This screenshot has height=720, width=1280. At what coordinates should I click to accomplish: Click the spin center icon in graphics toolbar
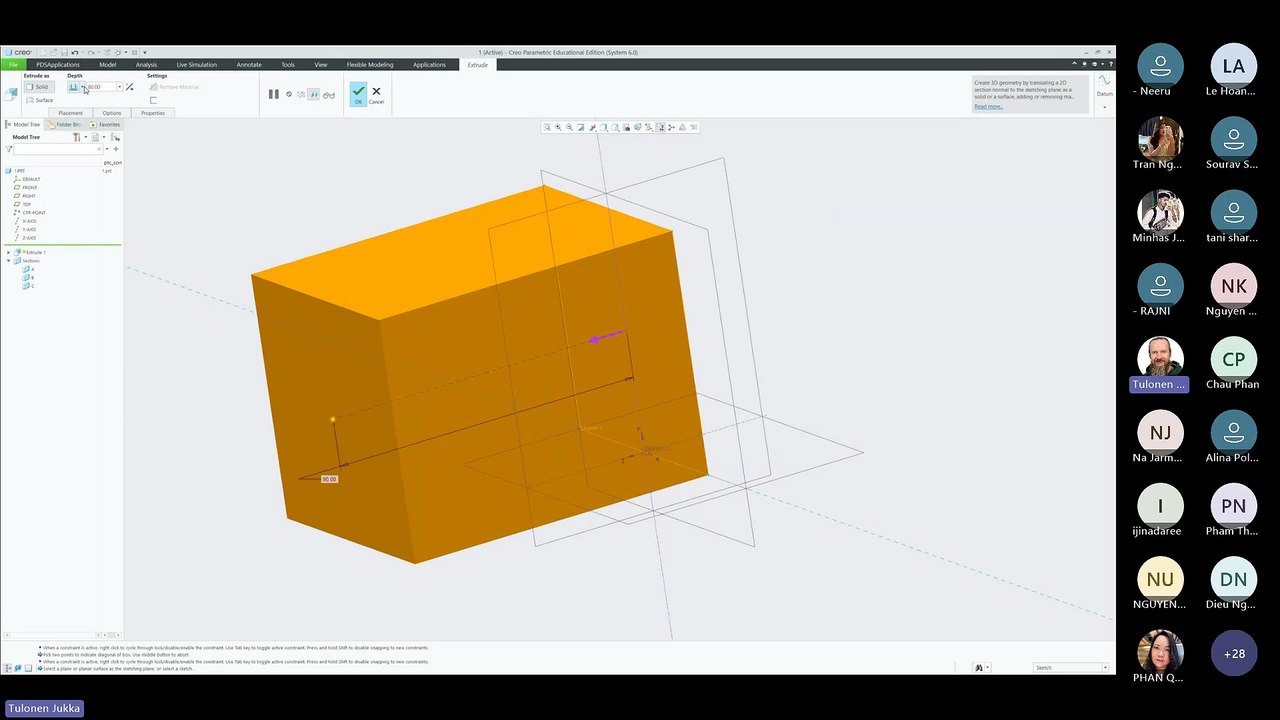(672, 127)
